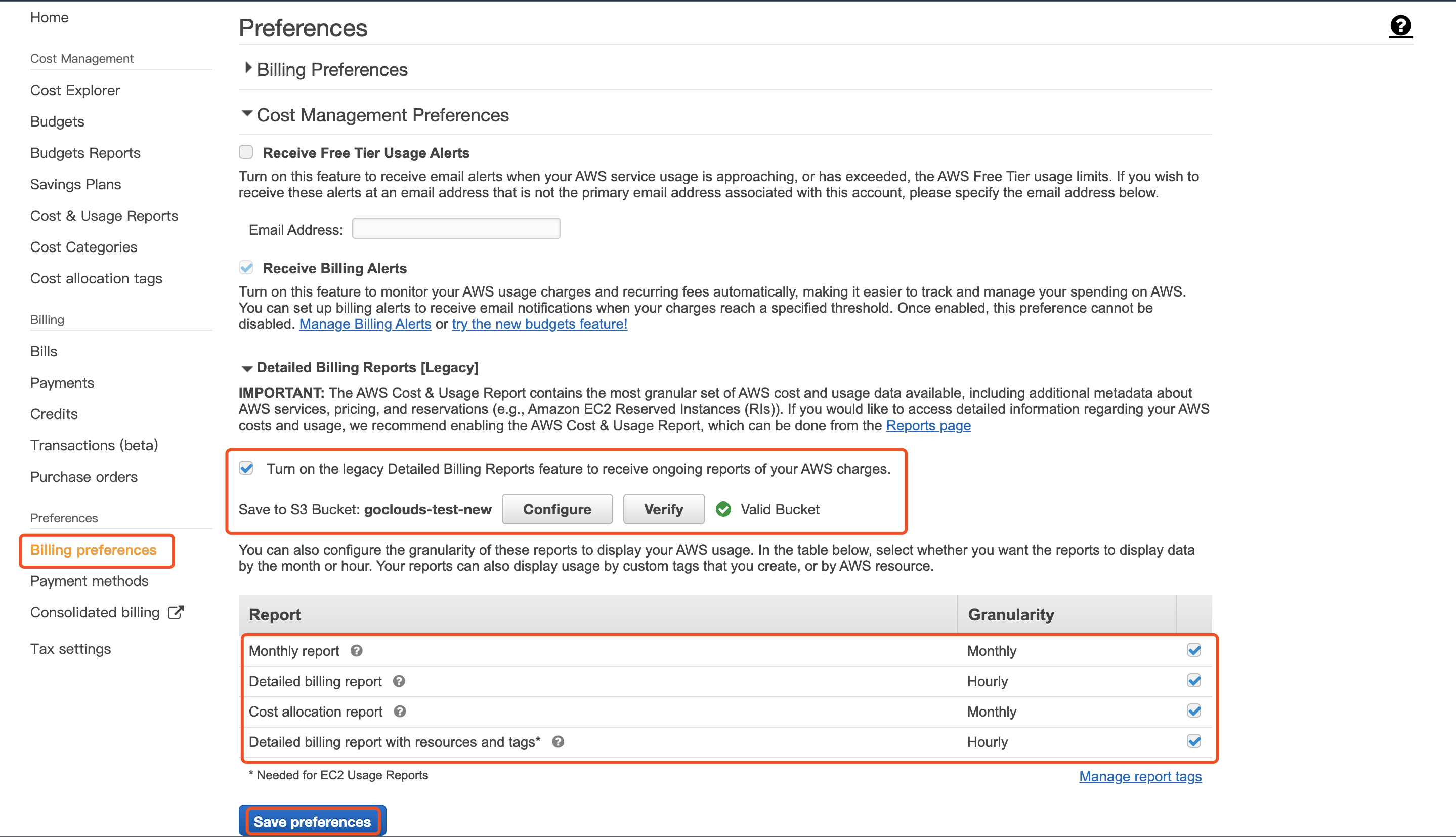This screenshot has height=837, width=1456.
Task: Select Billing preferences in sidebar
Action: 94,550
